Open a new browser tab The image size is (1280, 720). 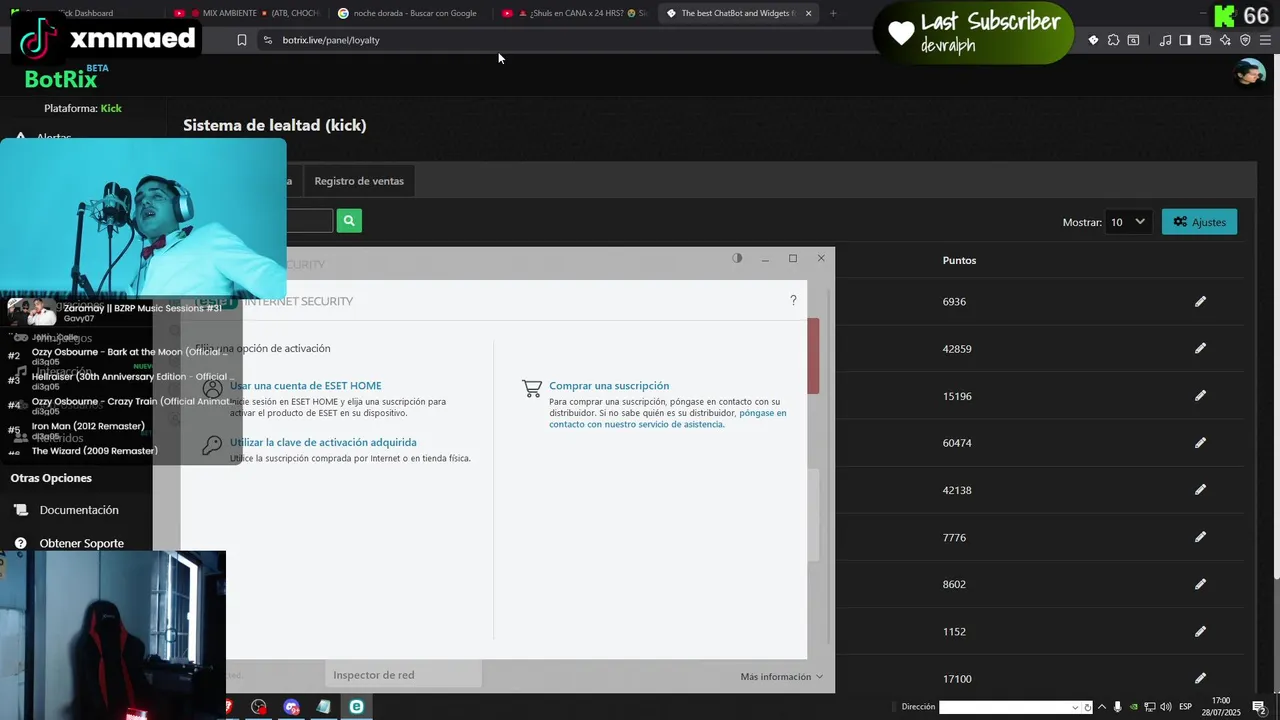click(833, 13)
